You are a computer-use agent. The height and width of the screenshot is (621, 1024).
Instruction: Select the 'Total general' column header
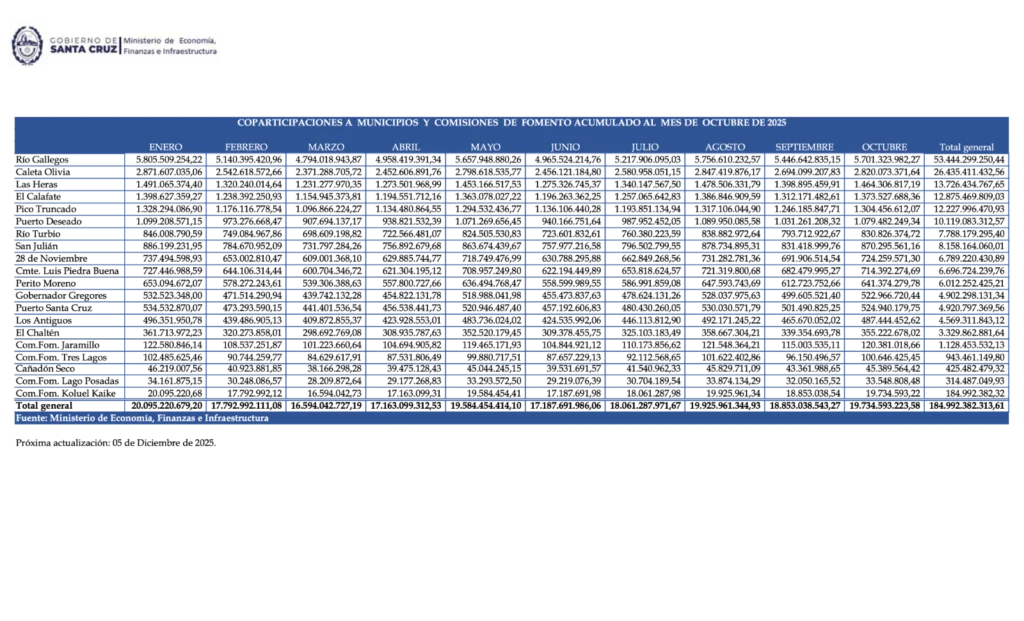pos(966,147)
